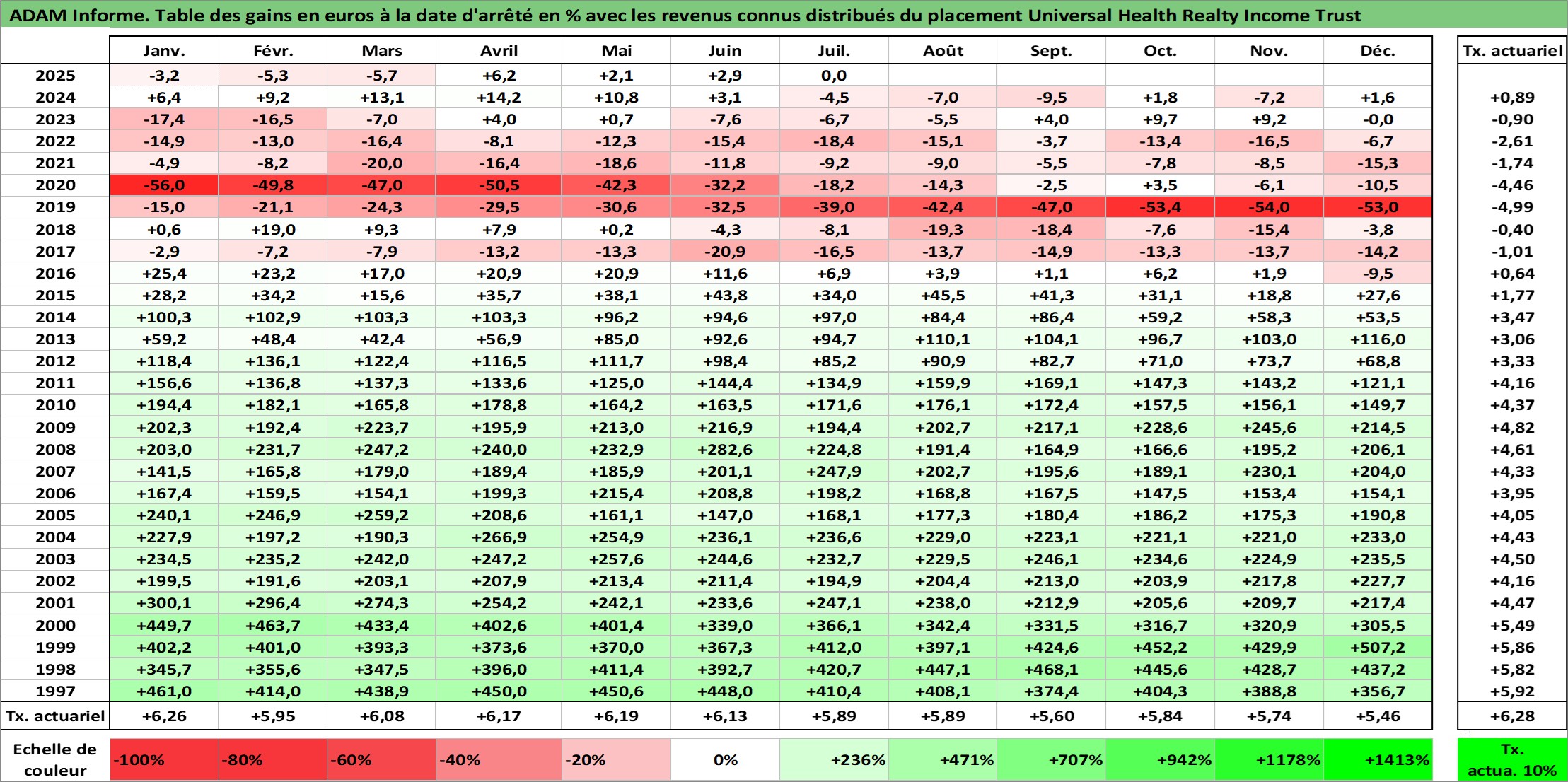Click the +25,4 cell for January 2016
This screenshot has width=1568, height=782.
(164, 274)
